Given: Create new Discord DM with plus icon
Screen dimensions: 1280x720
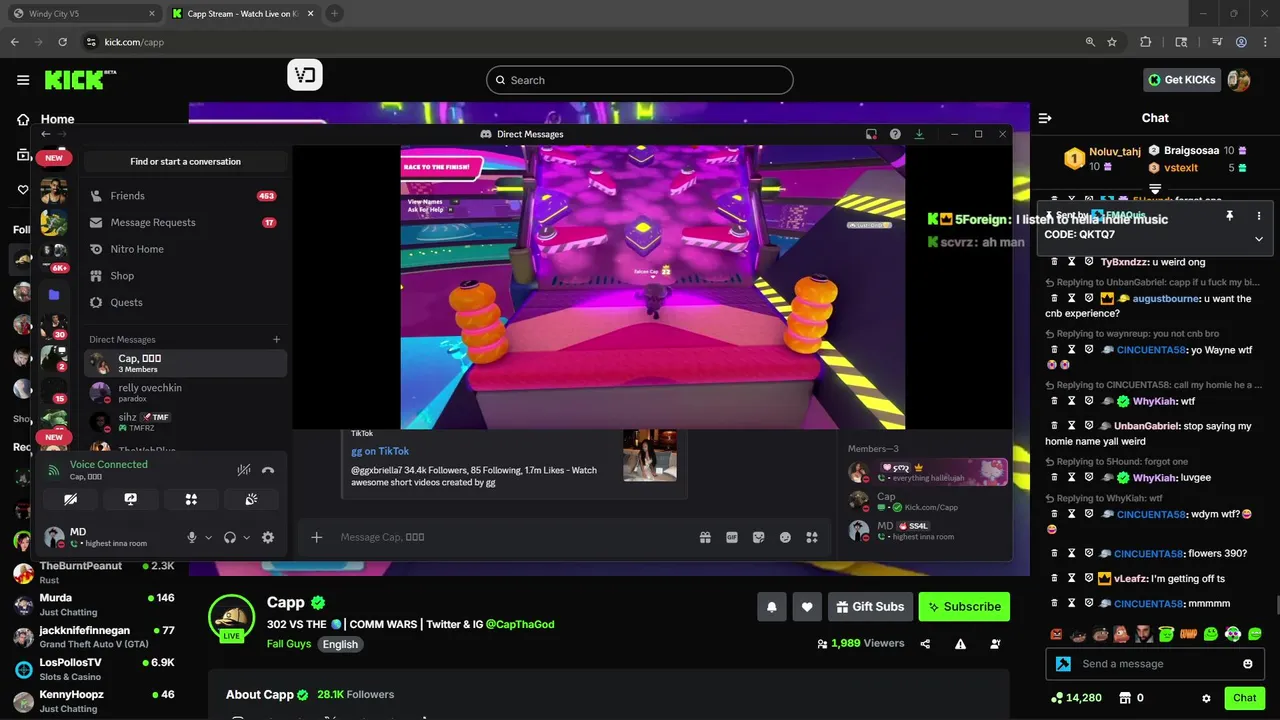Looking at the screenshot, I should 277,339.
